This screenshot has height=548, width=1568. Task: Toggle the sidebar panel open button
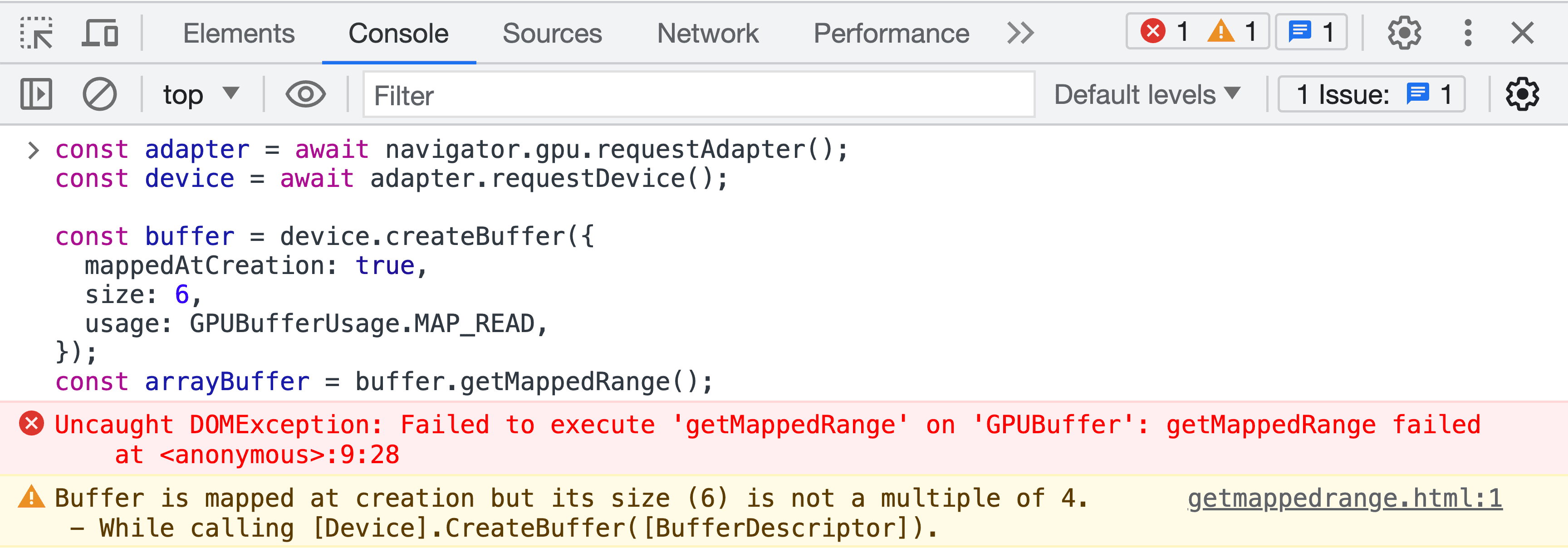[35, 94]
